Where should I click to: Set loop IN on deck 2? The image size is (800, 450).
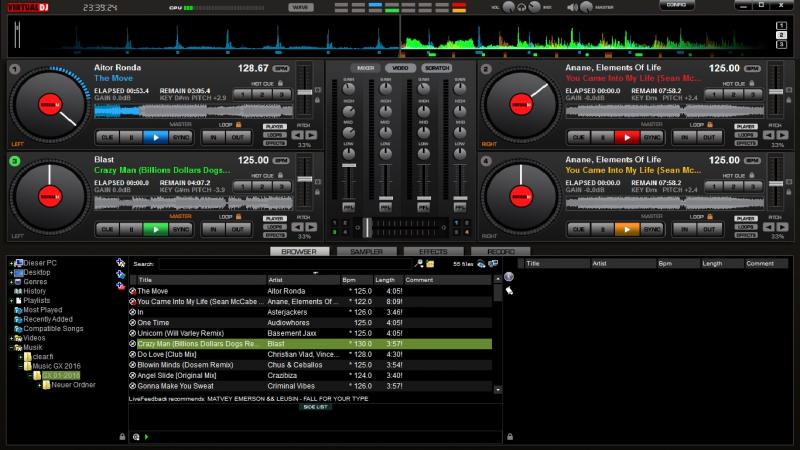coord(685,137)
